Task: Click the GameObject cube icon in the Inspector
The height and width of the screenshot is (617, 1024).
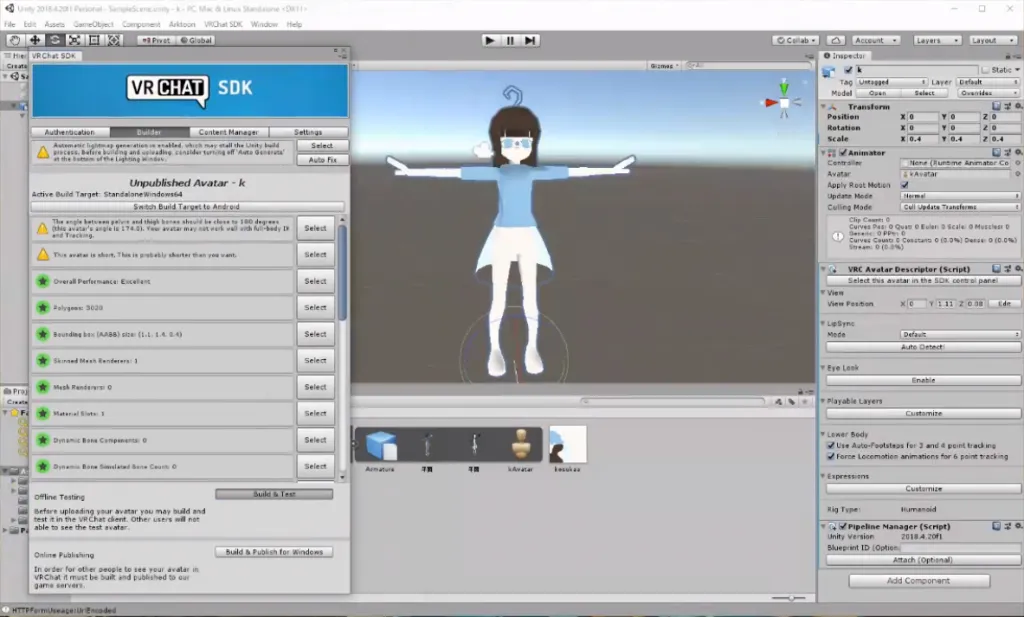Action: 829,71
